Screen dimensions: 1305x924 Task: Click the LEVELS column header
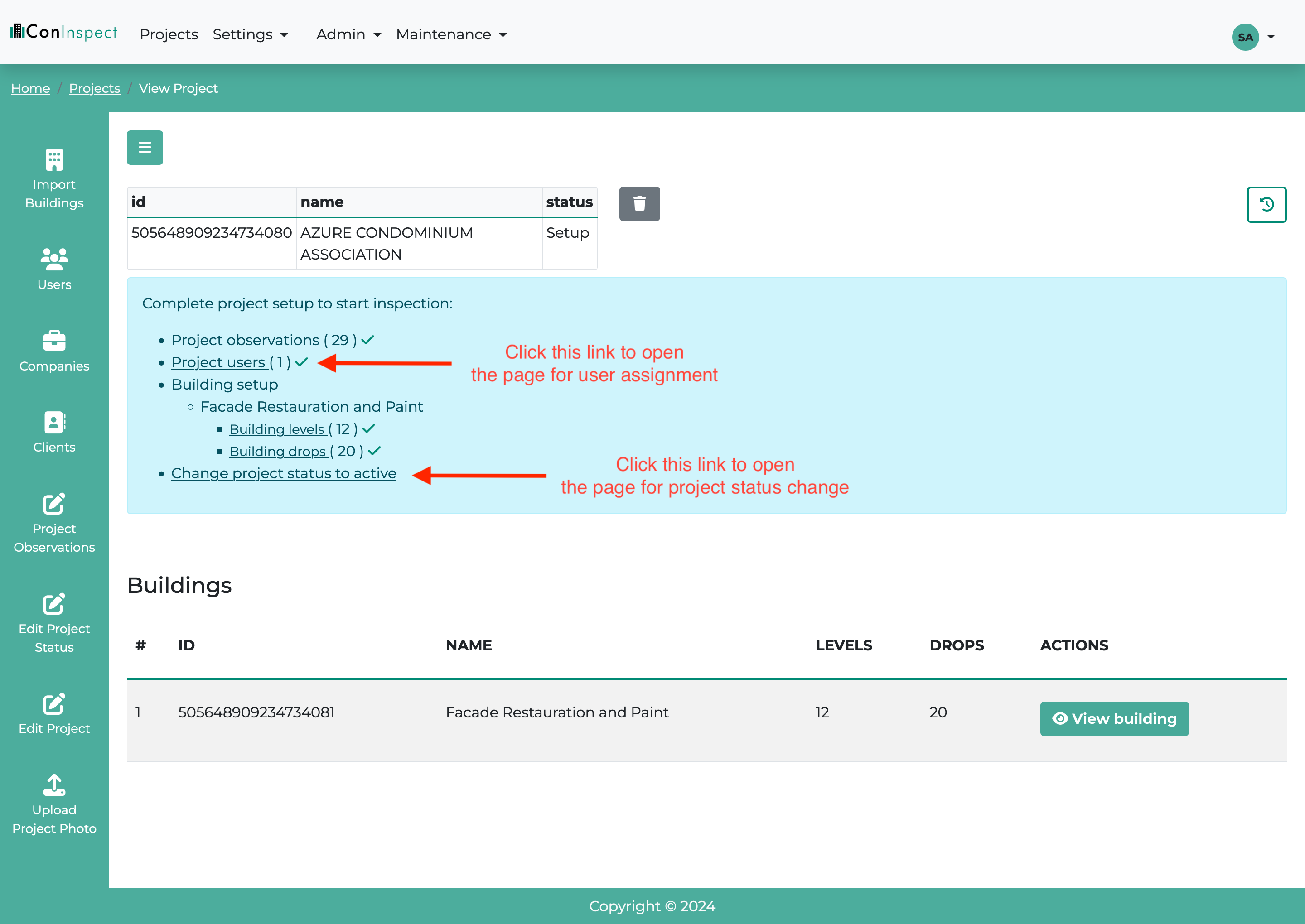(843, 645)
